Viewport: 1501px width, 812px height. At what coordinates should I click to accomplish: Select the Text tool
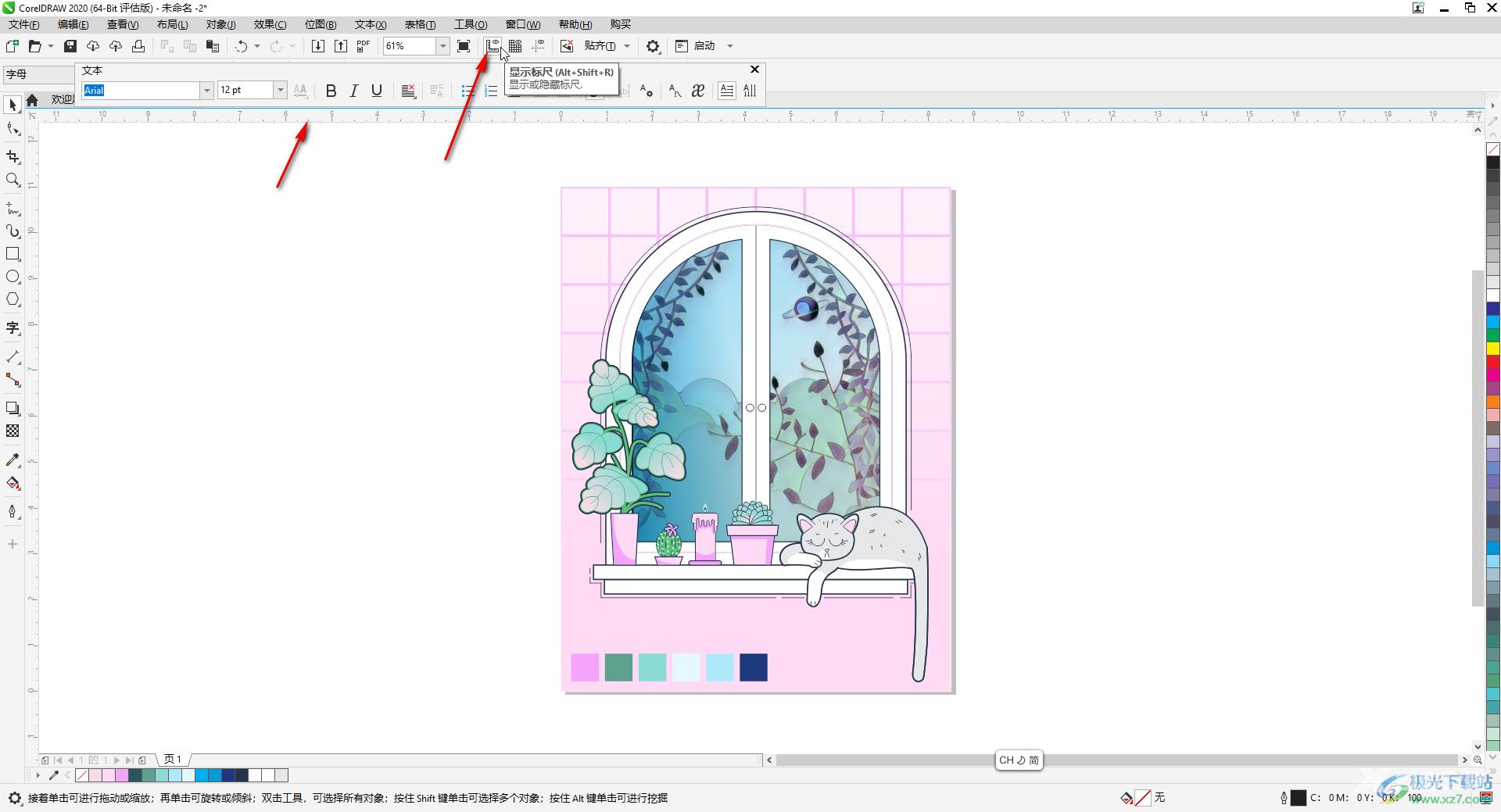click(x=13, y=328)
